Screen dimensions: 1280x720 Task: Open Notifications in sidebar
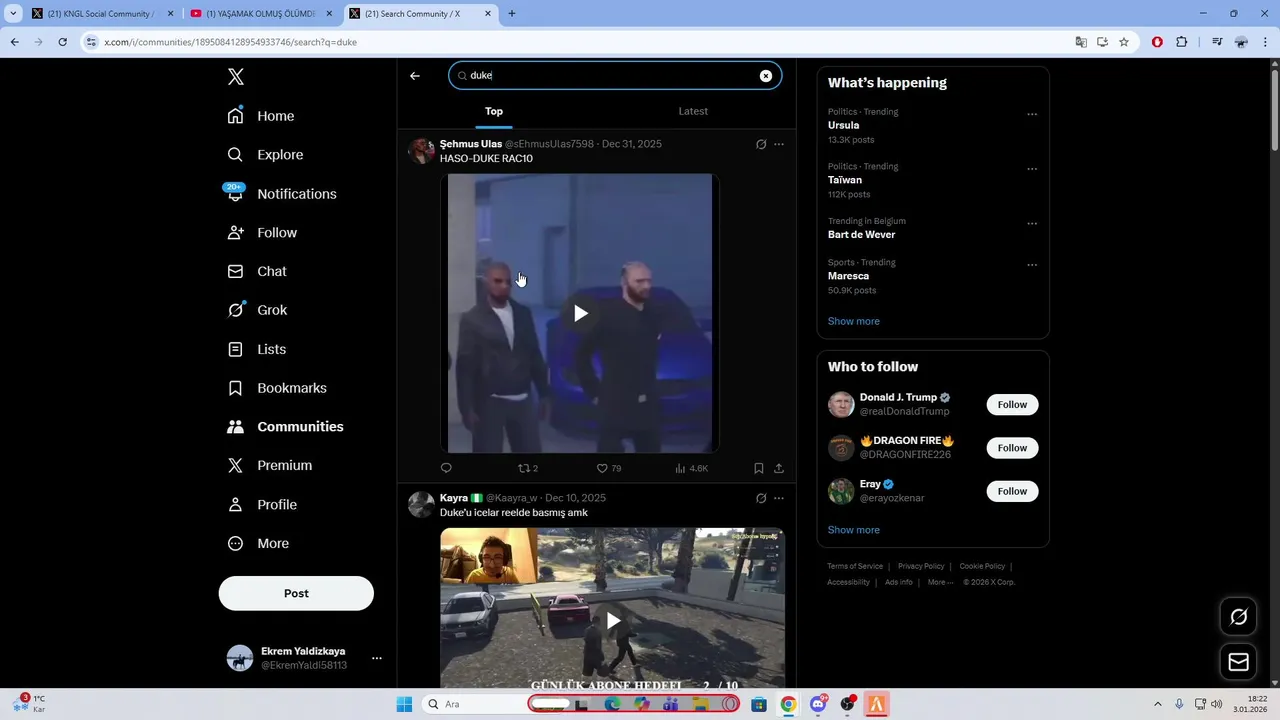(x=282, y=194)
